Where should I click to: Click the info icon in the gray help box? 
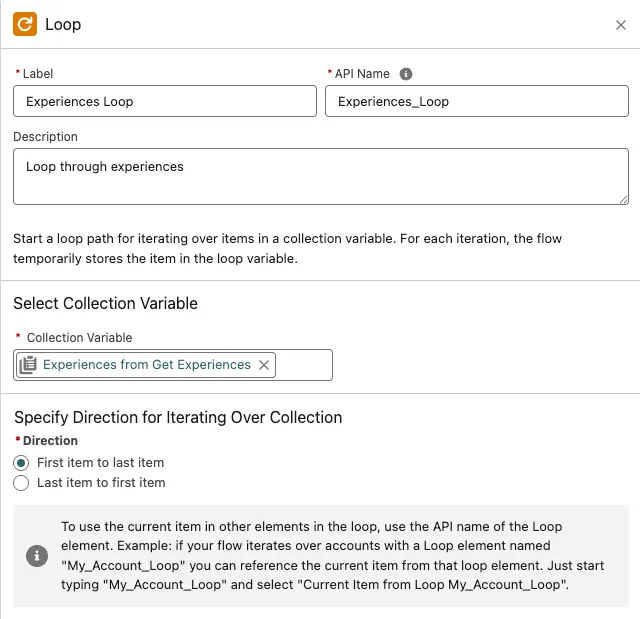pyautogui.click(x=37, y=555)
